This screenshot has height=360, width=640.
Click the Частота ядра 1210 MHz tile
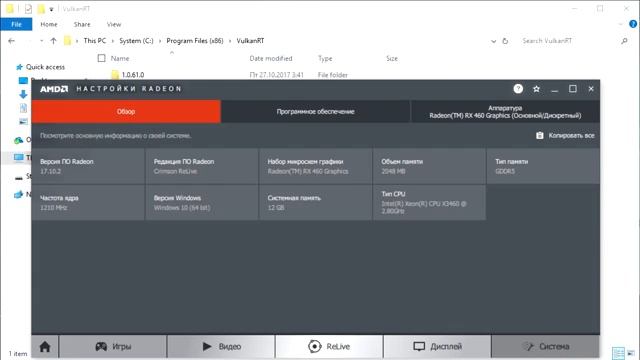coord(88,202)
